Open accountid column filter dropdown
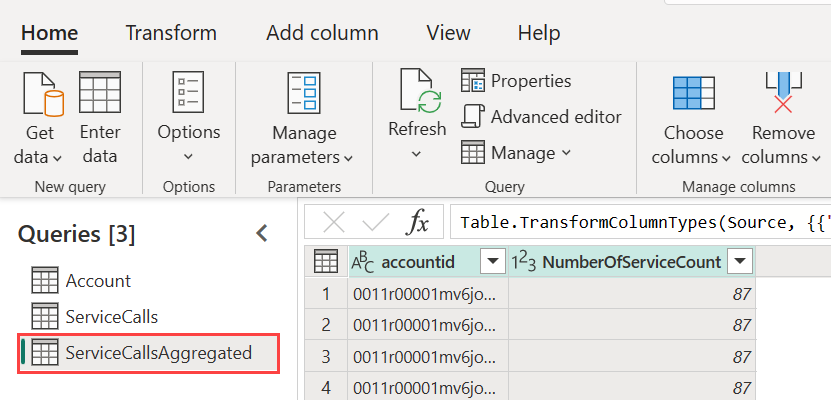 pyautogui.click(x=491, y=262)
